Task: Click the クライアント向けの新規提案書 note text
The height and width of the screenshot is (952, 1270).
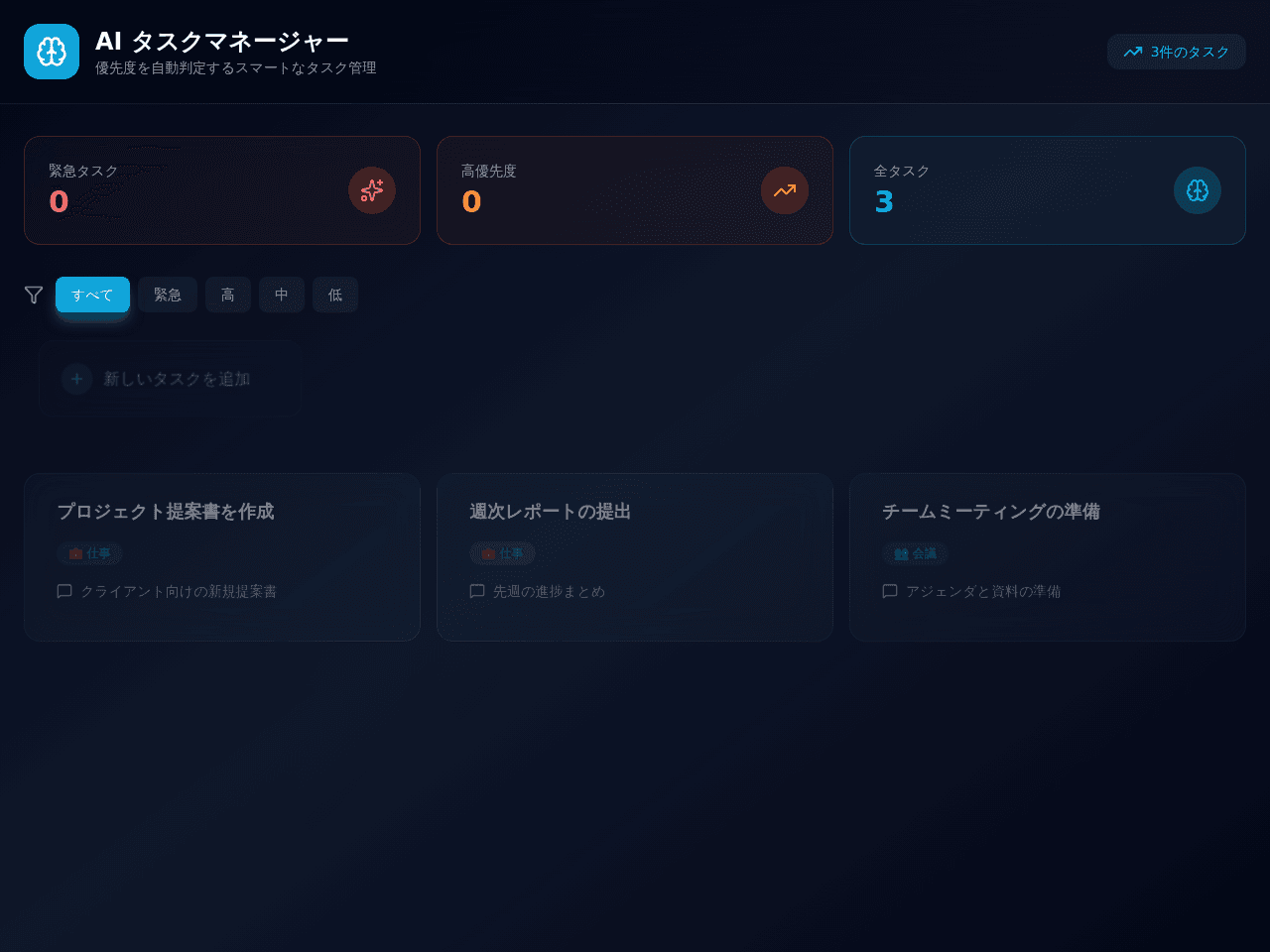Action: coord(179,591)
